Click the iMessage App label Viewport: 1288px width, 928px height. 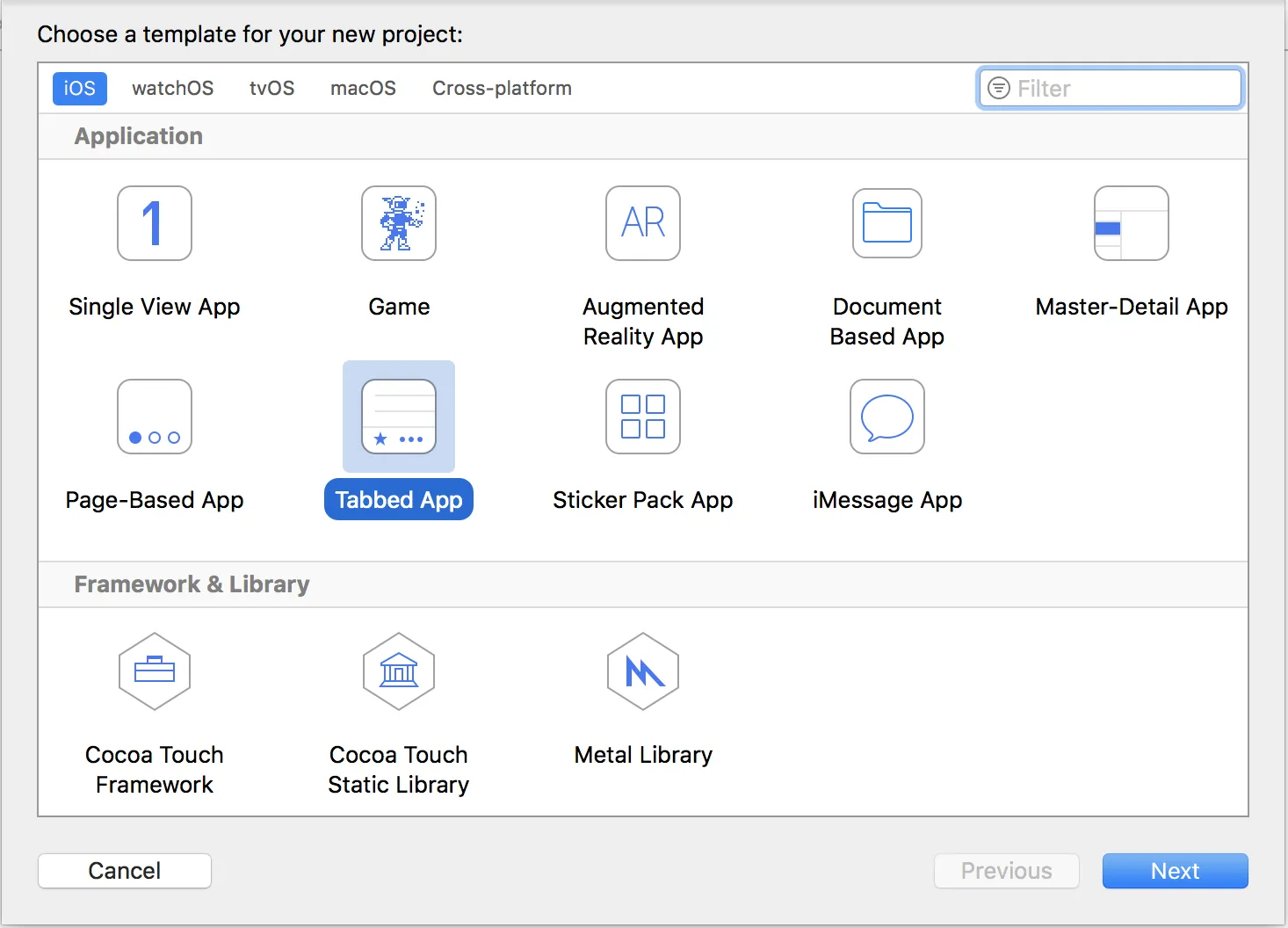click(887, 500)
